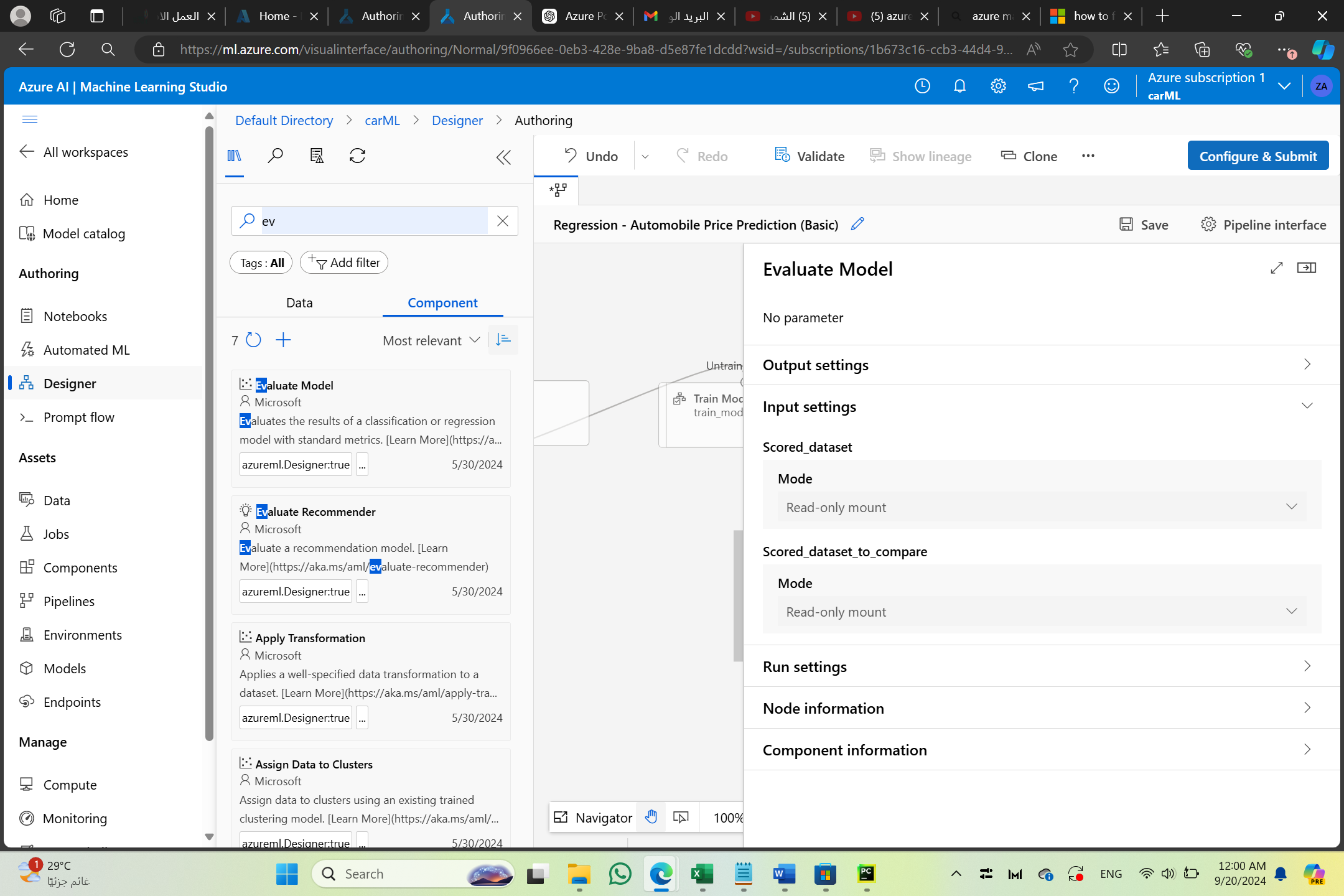The image size is (1344, 896).
Task: Expand Evaluate Model panel to full view
Action: 1276,268
